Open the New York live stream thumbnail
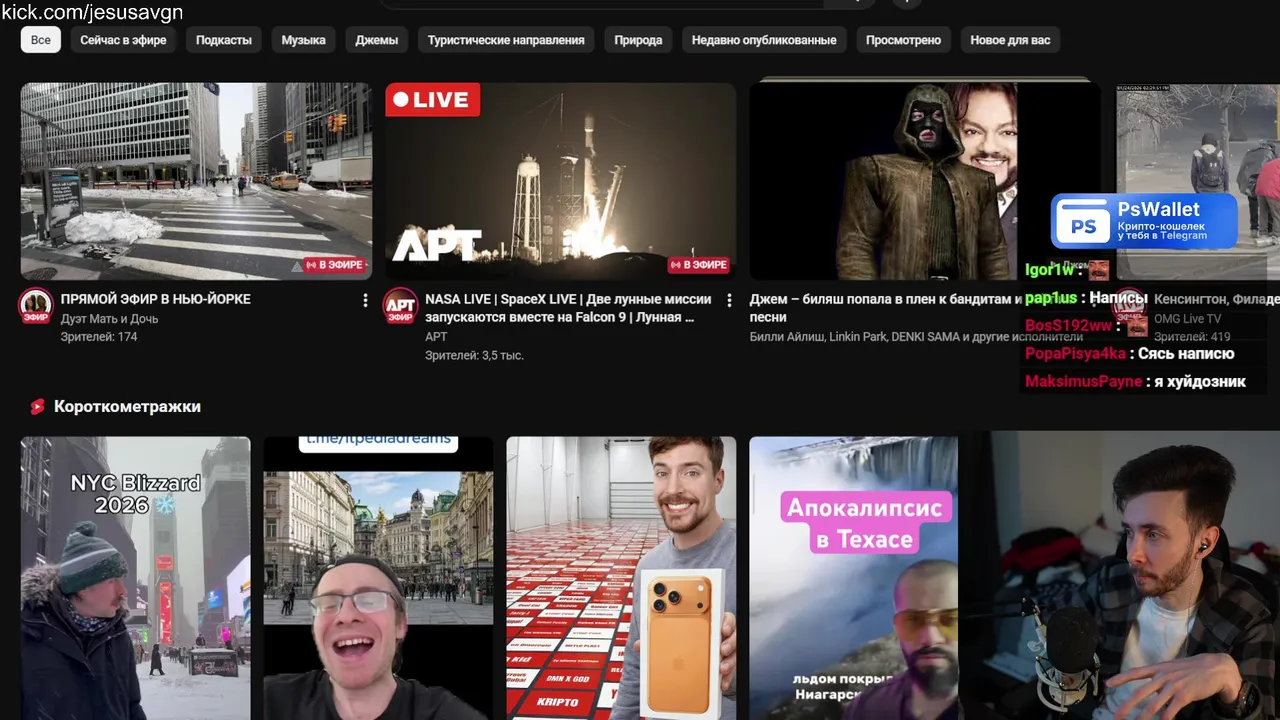Image resolution: width=1280 pixels, height=720 pixels. click(x=196, y=181)
